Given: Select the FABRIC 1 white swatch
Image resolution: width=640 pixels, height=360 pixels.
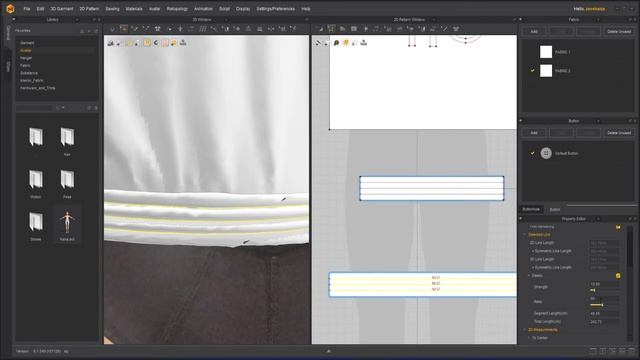Looking at the screenshot, I should click(546, 52).
